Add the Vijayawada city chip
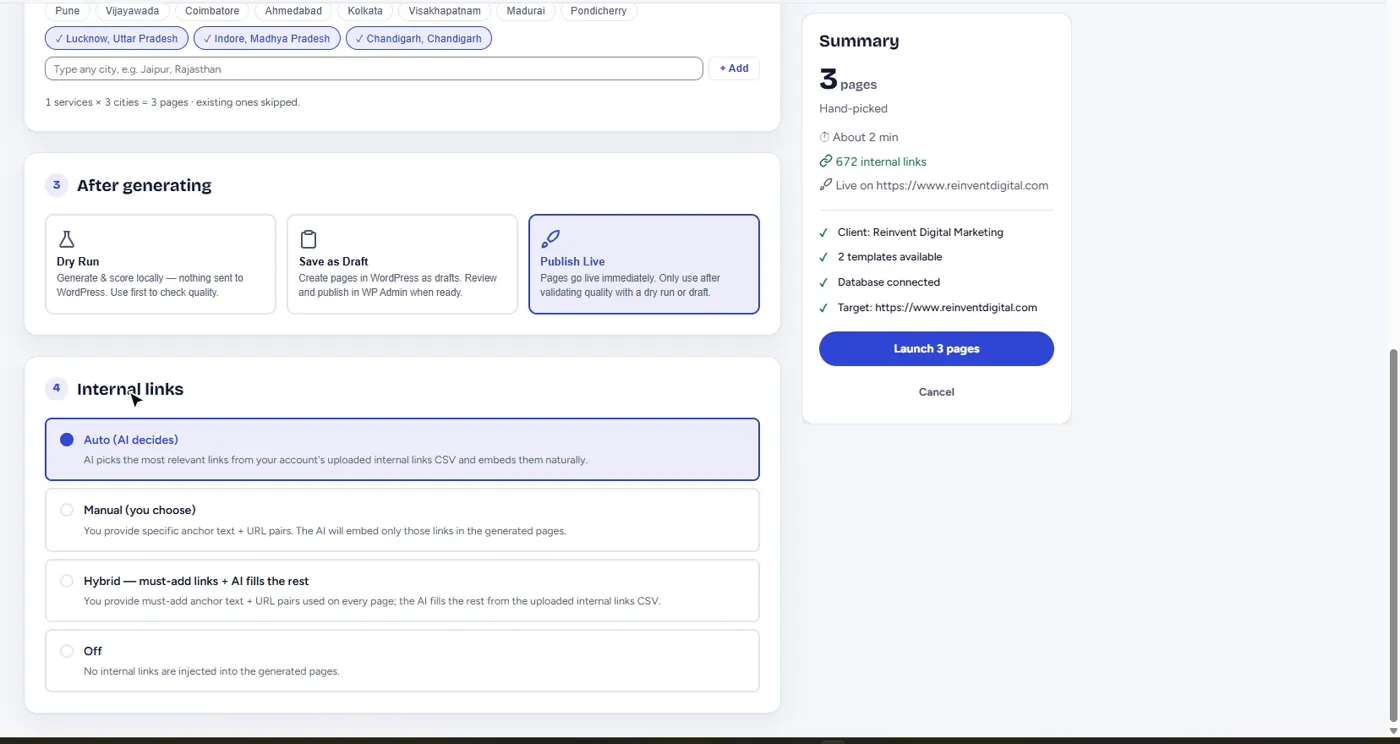 pos(133,11)
